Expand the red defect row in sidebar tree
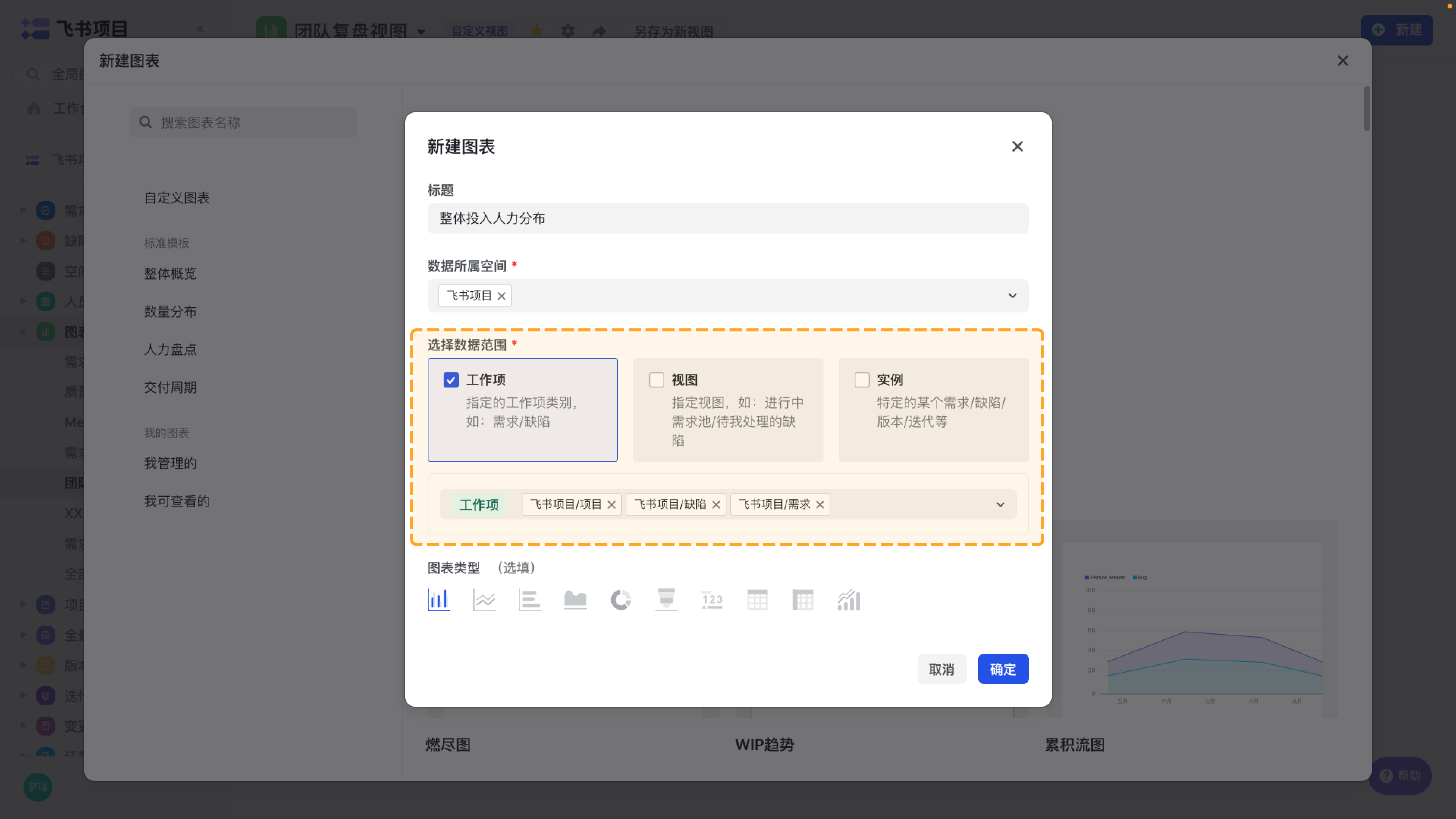This screenshot has height=819, width=1456. pos(23,241)
